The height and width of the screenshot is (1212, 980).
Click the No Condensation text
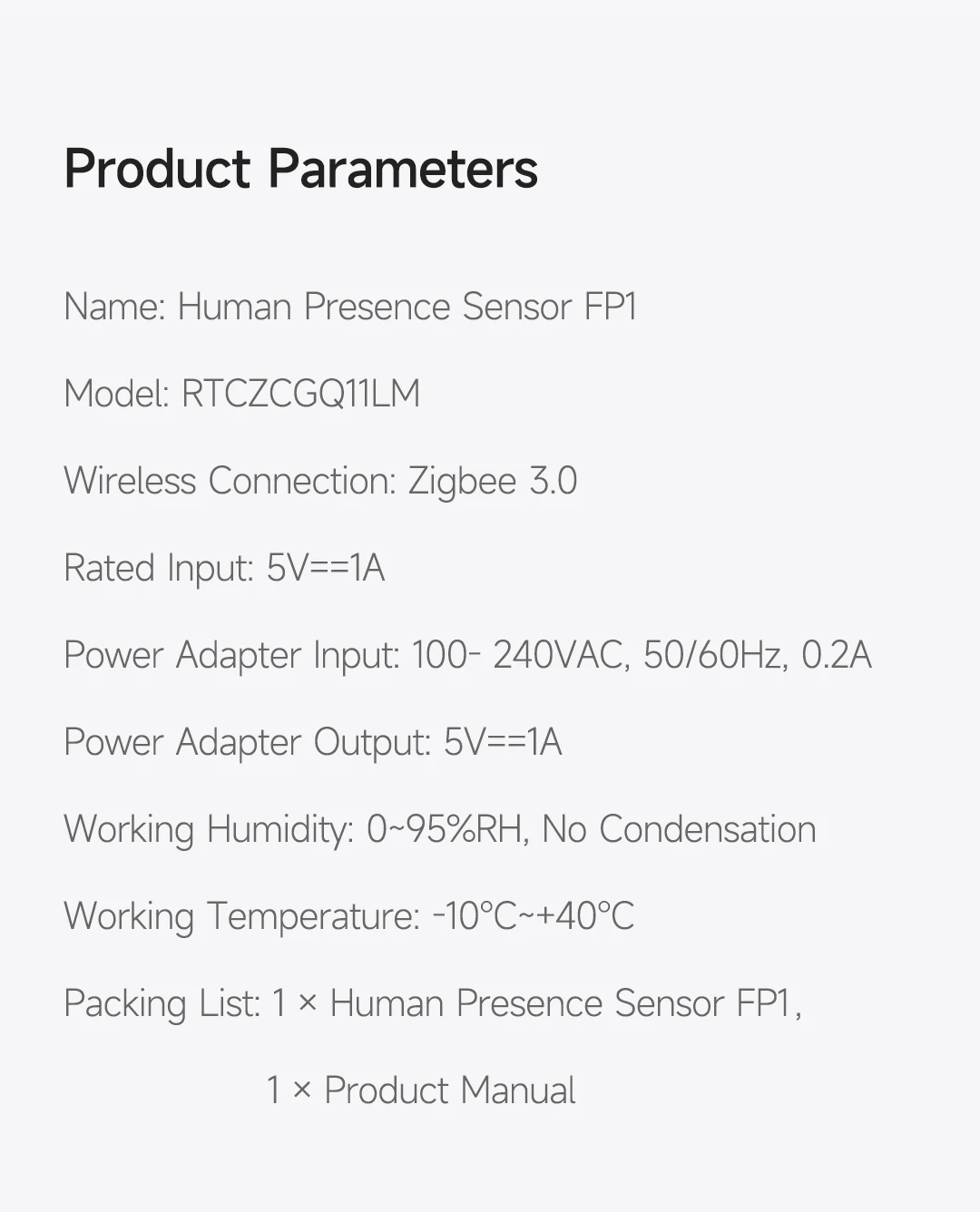coord(679,829)
